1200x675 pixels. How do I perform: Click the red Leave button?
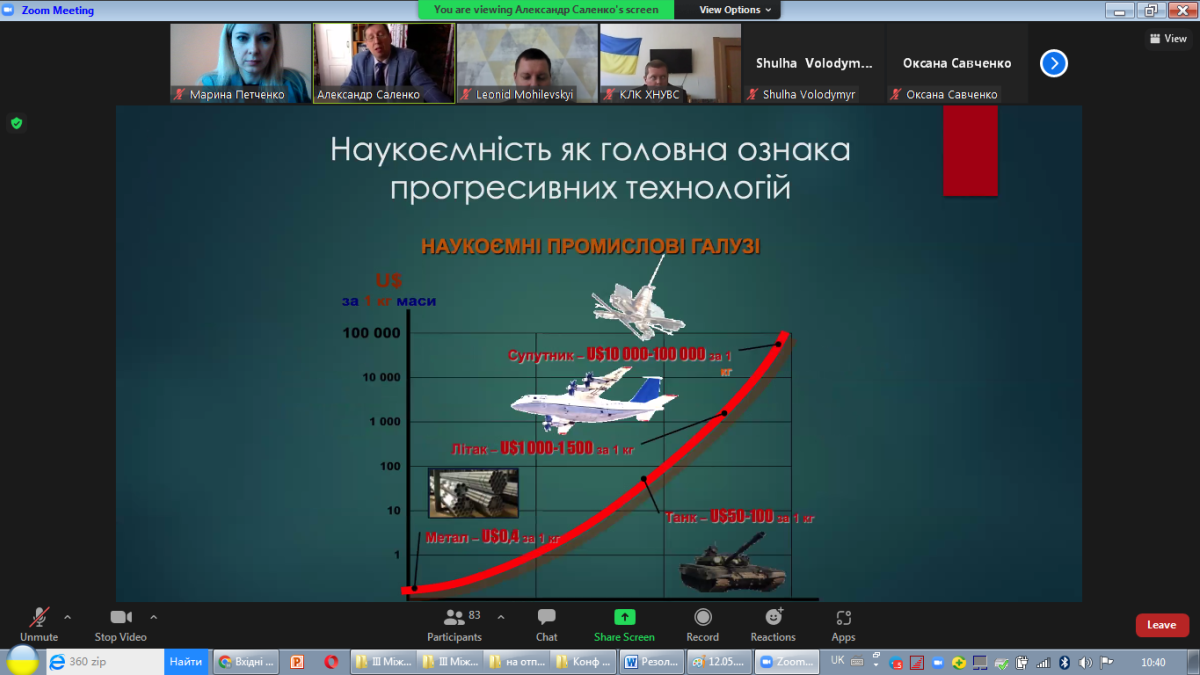[x=1161, y=625]
